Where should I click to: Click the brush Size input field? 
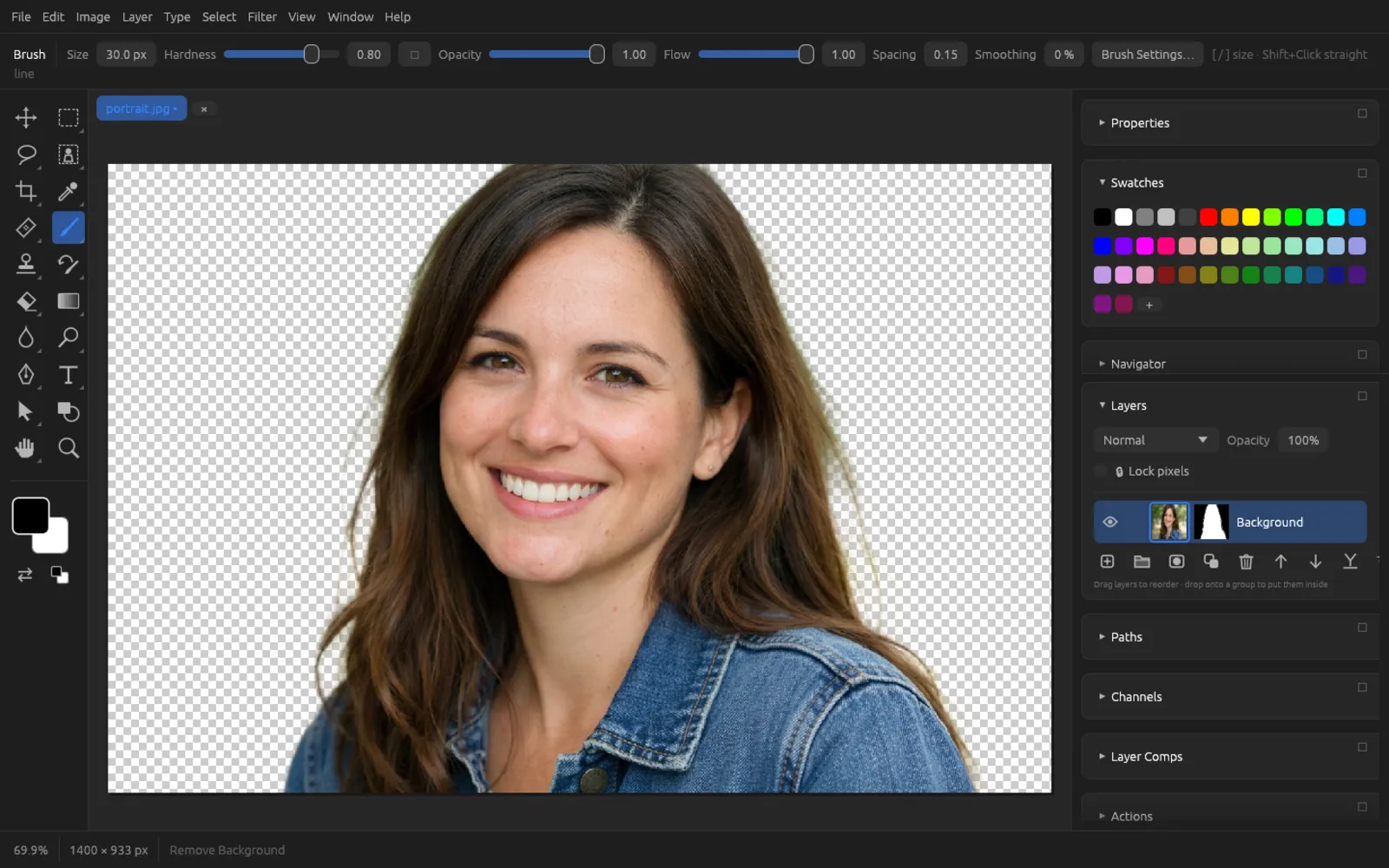pyautogui.click(x=126, y=55)
